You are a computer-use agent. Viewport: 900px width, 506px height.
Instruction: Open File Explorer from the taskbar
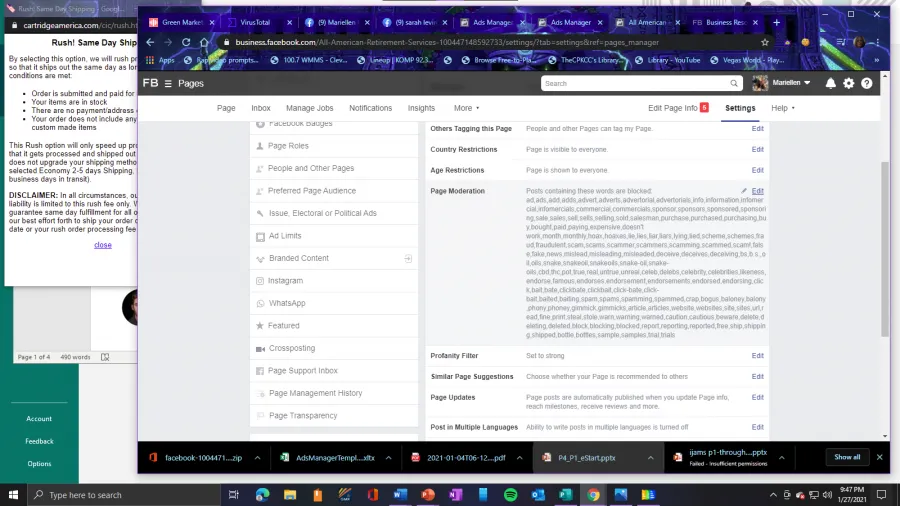click(290, 495)
